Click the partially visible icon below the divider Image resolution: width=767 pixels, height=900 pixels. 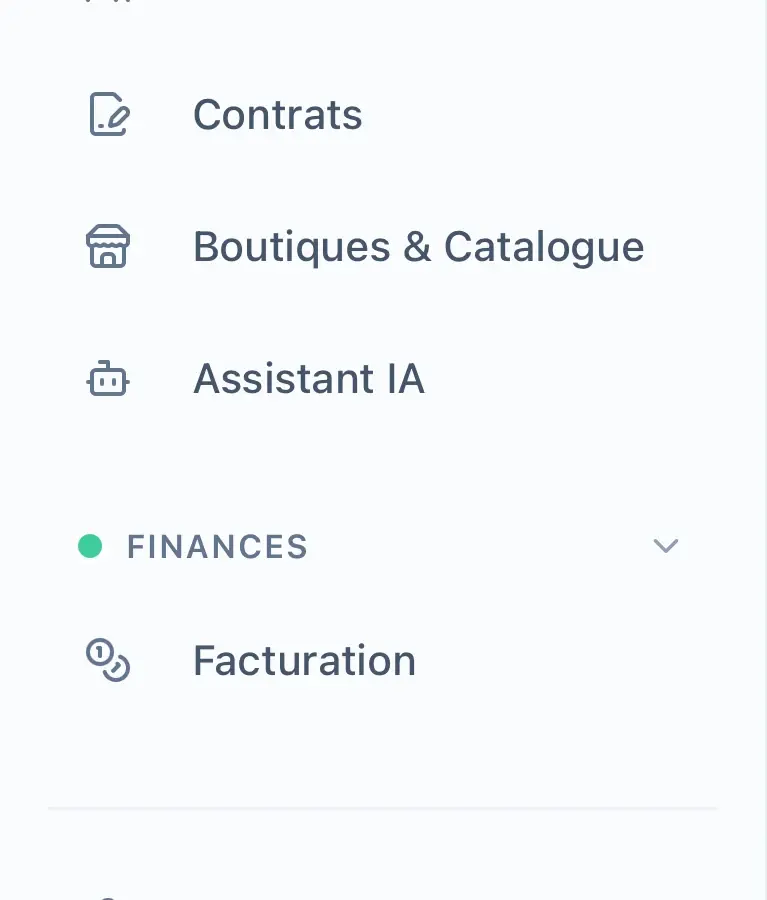108,897
